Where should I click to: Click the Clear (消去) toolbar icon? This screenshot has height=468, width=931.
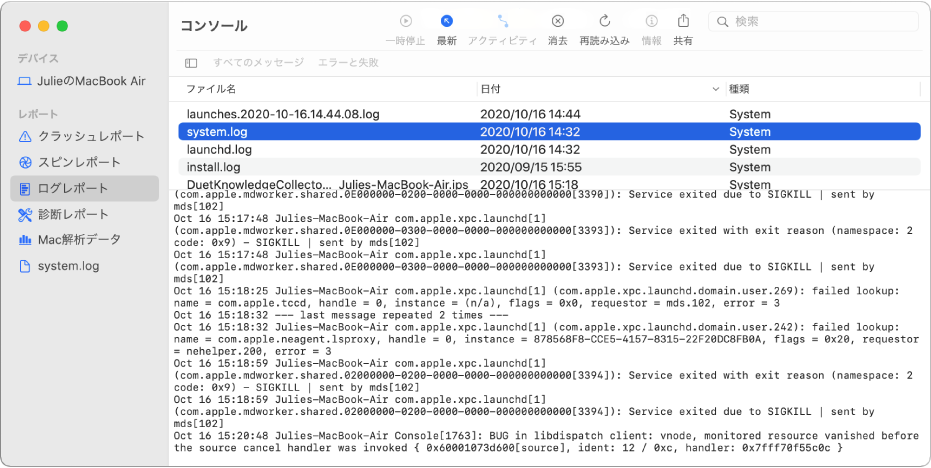click(x=557, y=21)
